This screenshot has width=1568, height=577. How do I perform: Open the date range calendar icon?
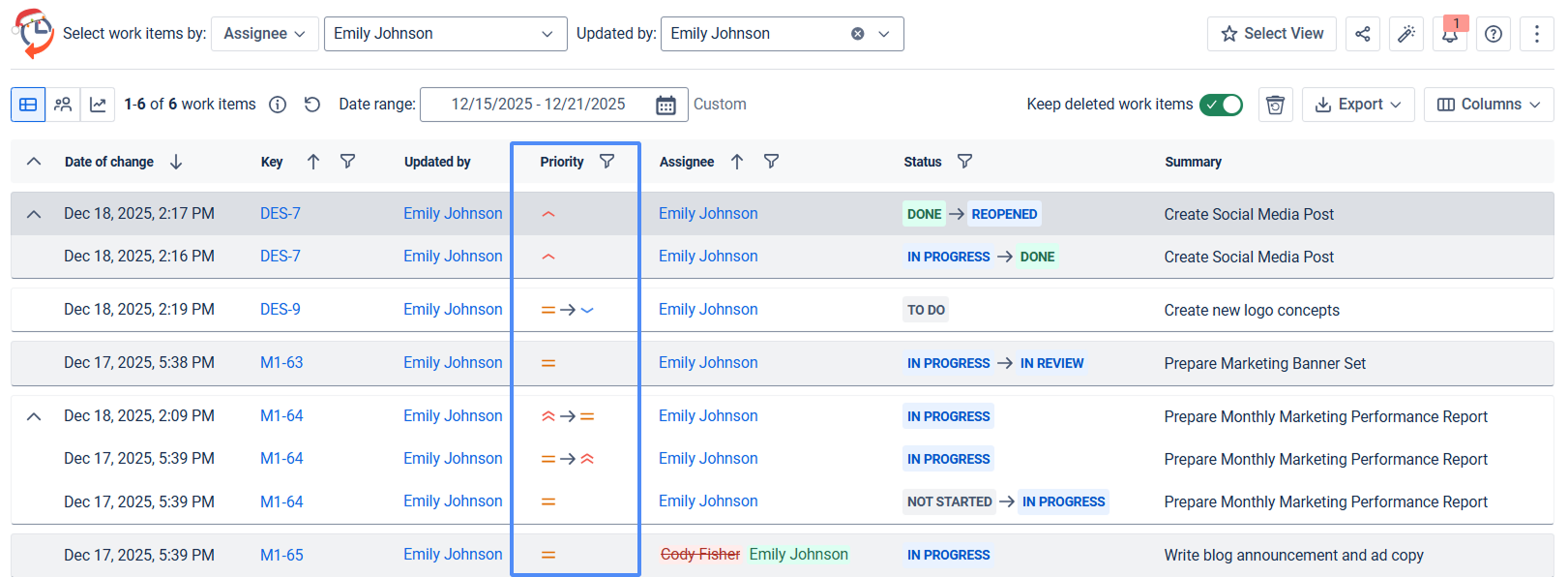[666, 105]
